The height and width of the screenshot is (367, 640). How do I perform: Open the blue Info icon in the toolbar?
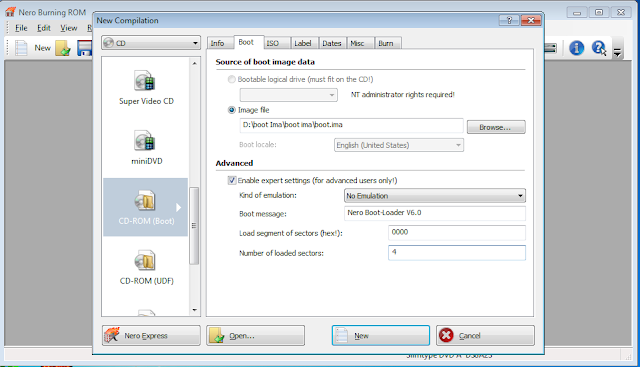576,48
